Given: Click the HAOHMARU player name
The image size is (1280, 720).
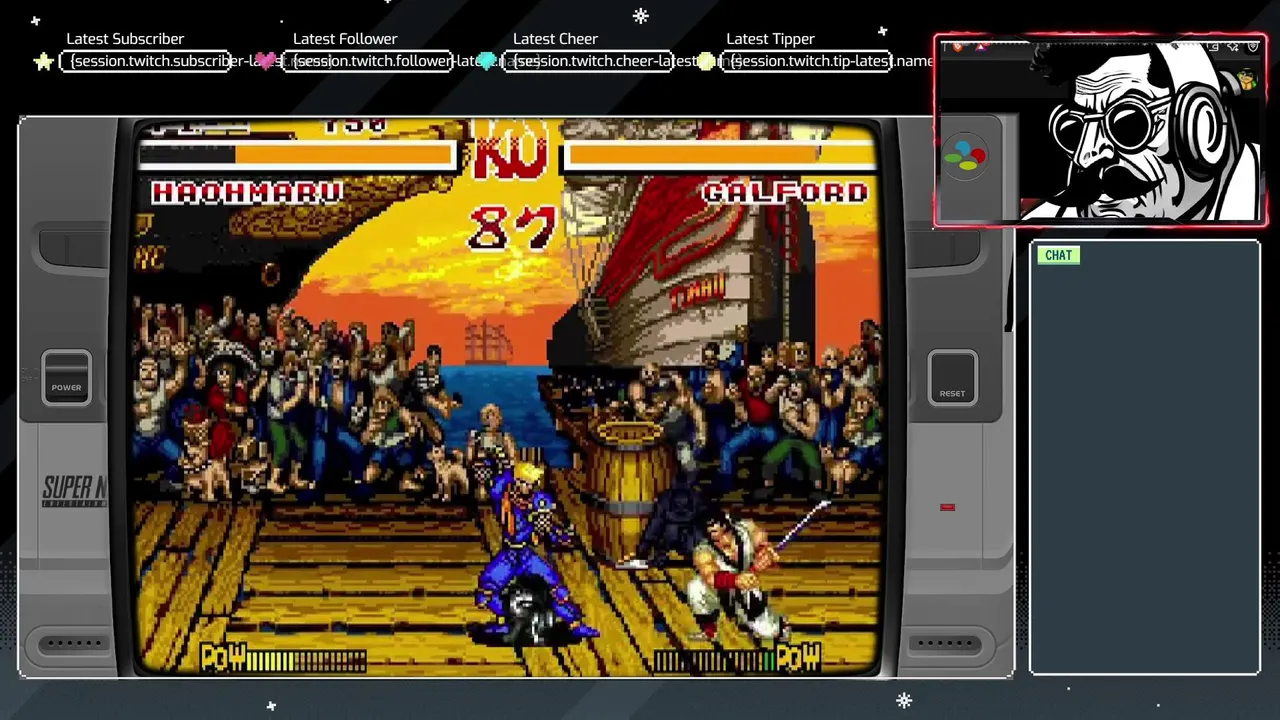Looking at the screenshot, I should coord(247,193).
